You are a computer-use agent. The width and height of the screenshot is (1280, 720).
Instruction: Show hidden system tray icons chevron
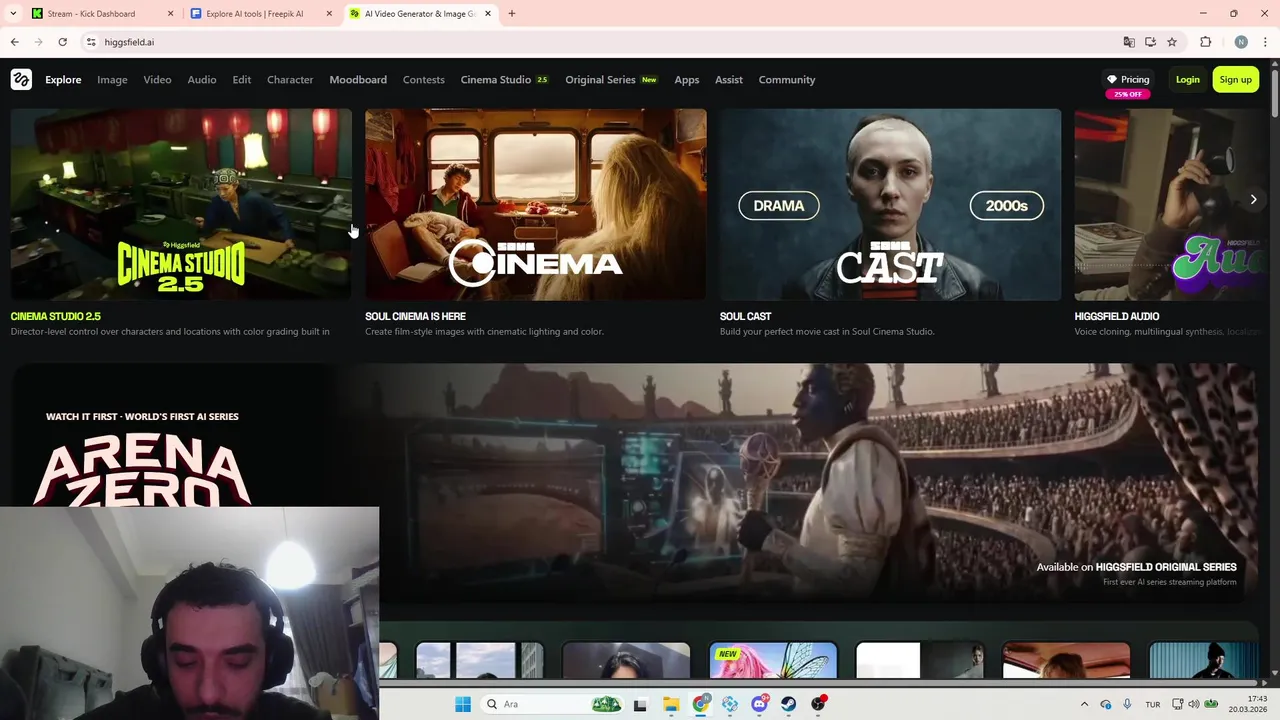click(1085, 704)
